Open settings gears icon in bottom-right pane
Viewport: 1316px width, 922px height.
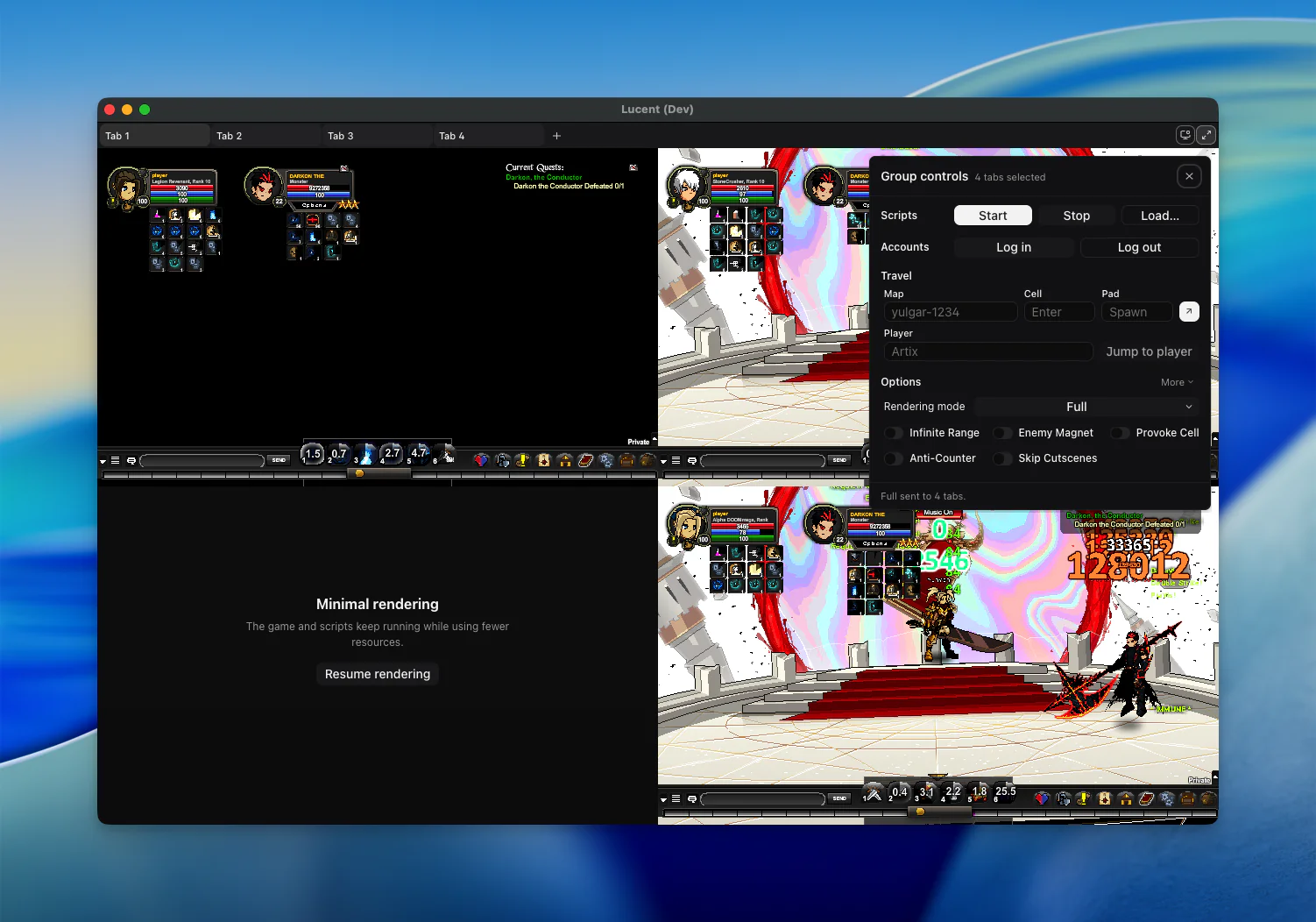click(1166, 798)
